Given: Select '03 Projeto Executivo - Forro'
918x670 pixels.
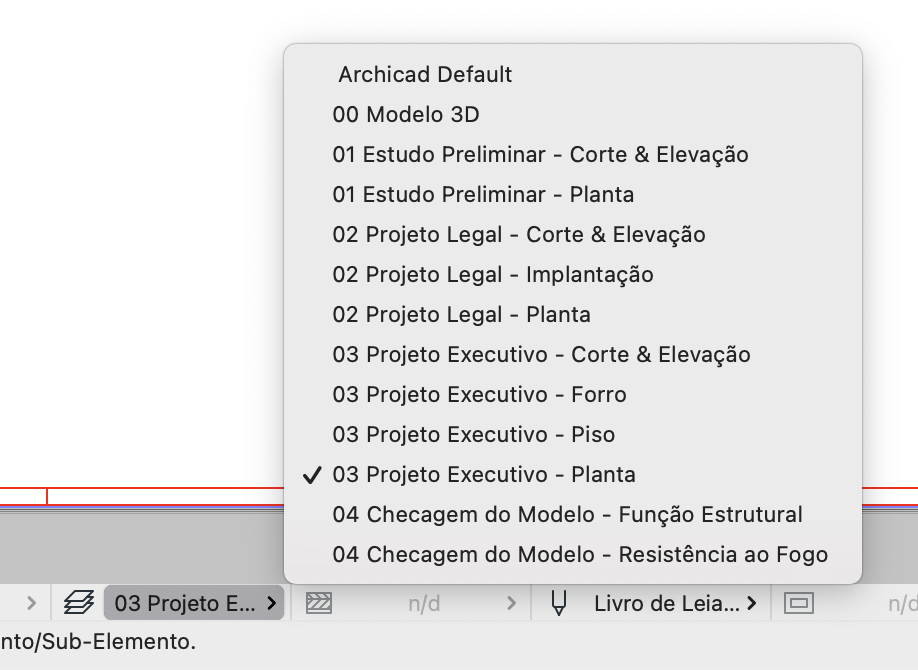Looking at the screenshot, I should (x=478, y=394).
